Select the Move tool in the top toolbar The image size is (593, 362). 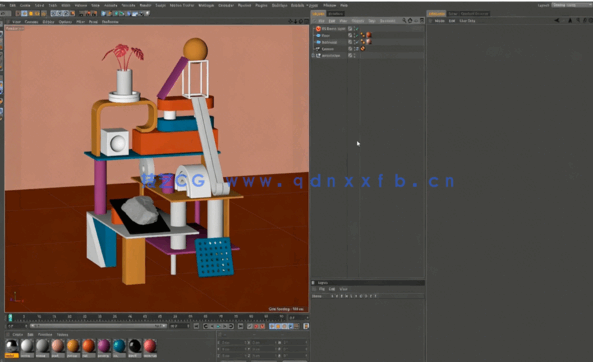point(24,13)
